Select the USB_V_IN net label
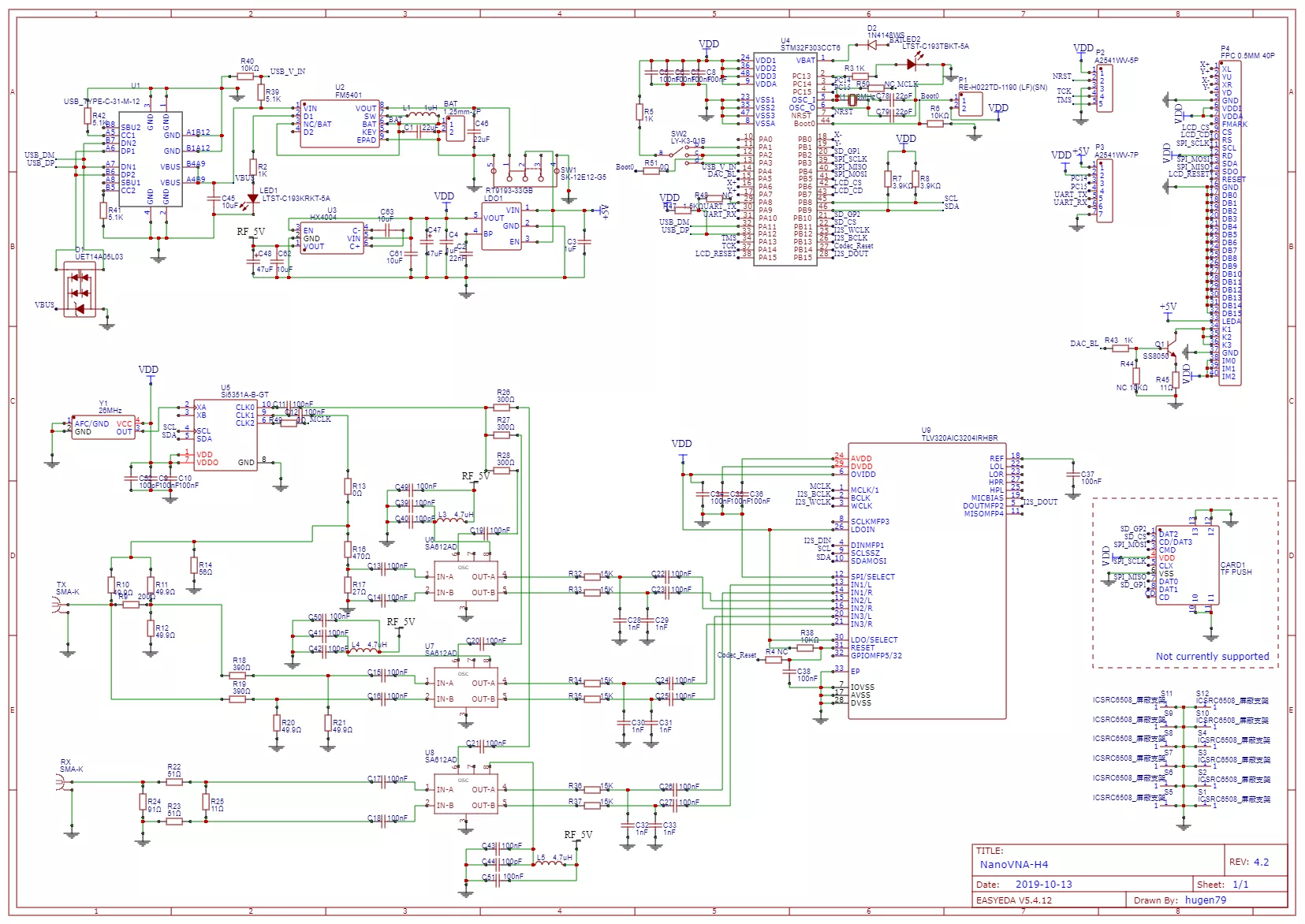 click(x=287, y=72)
